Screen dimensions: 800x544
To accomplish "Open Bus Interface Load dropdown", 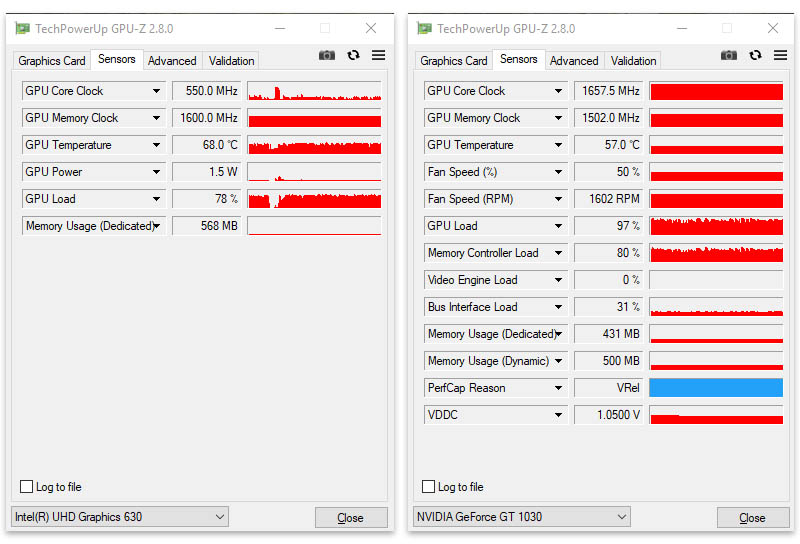I will 558,307.
